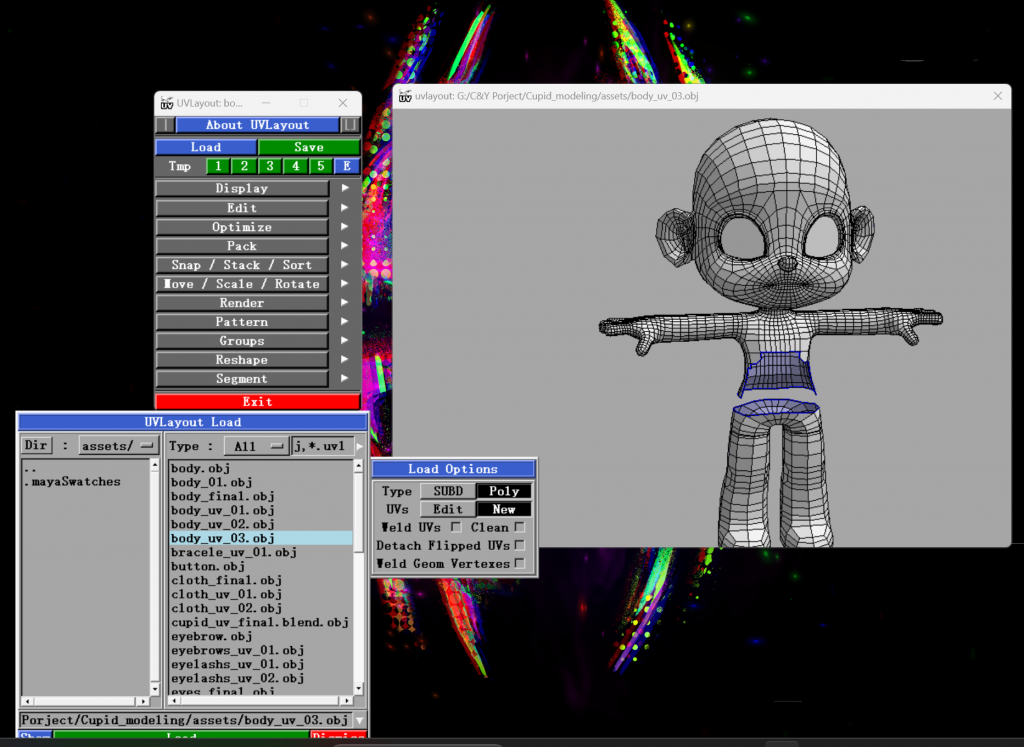This screenshot has height=747, width=1024.
Task: Select body.obj in the file list
Action: pos(200,468)
